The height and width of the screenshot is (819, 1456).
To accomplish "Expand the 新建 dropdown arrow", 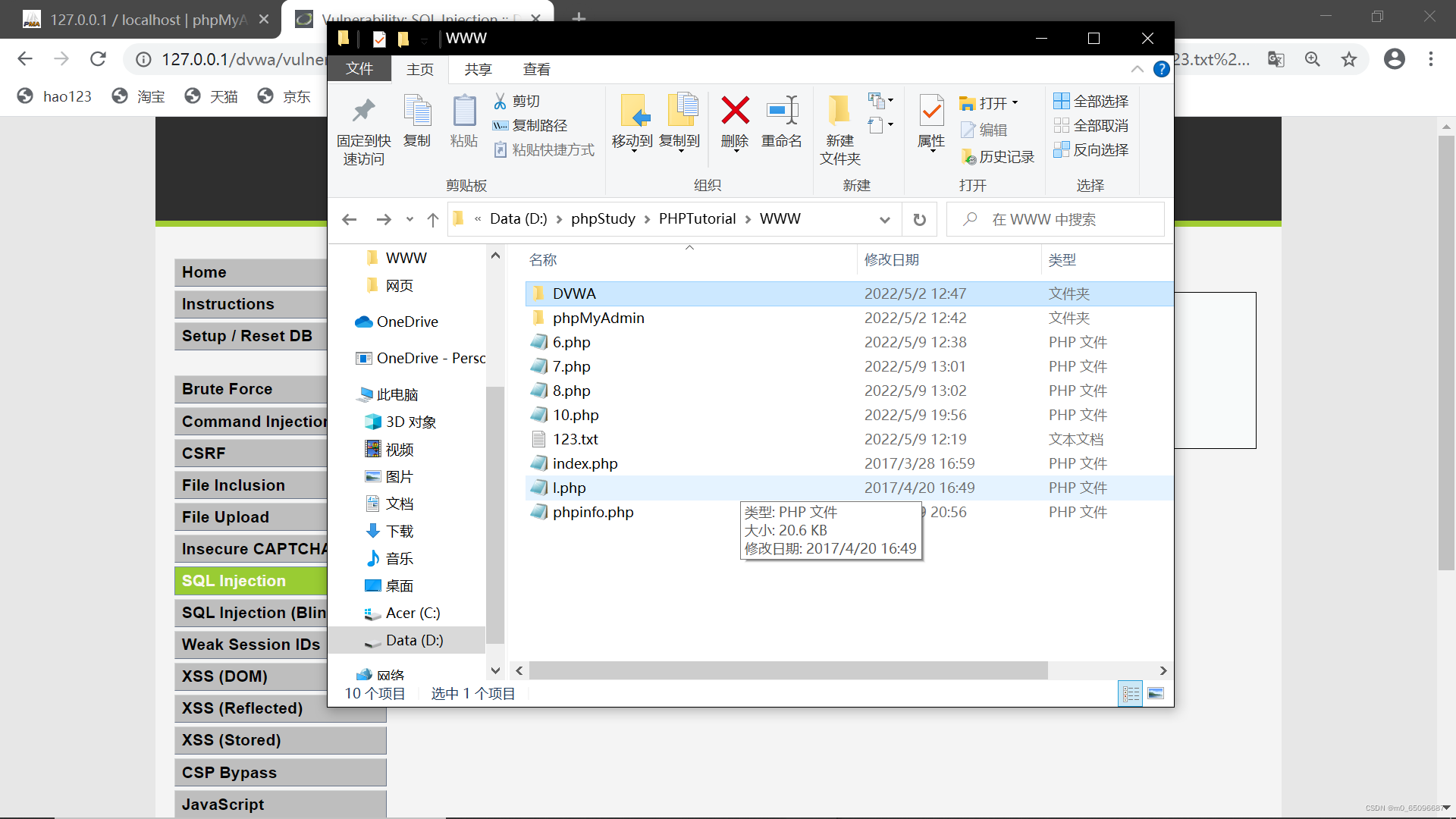I will tap(892, 99).
